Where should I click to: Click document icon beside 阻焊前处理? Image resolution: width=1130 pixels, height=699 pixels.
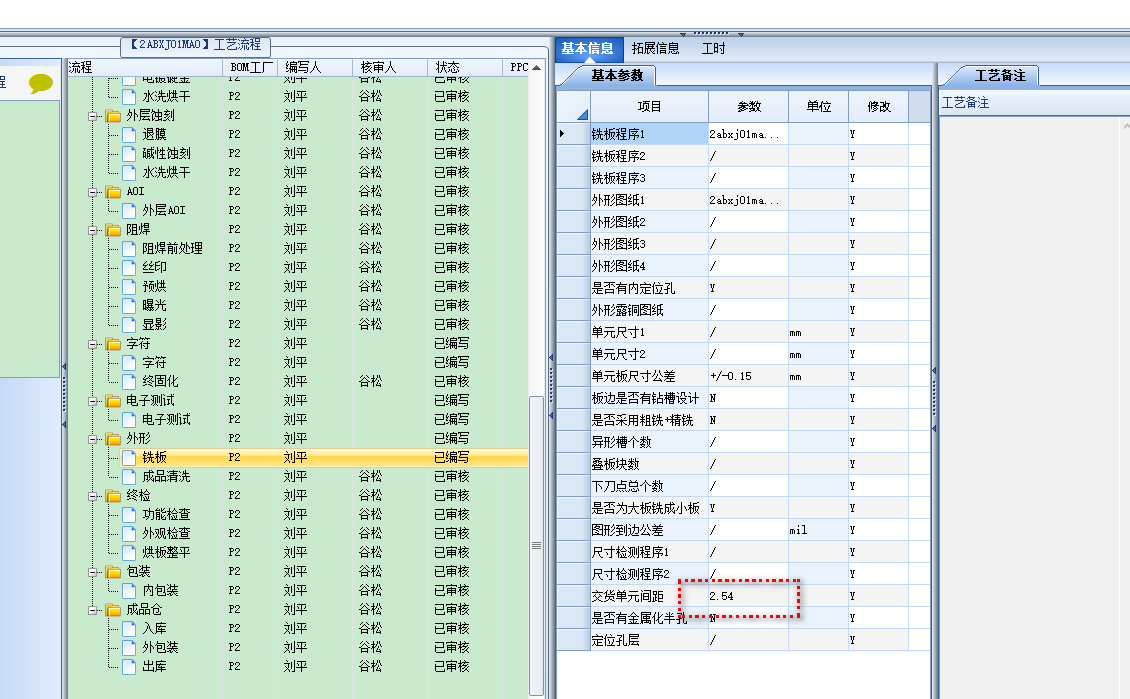pyautogui.click(x=129, y=249)
